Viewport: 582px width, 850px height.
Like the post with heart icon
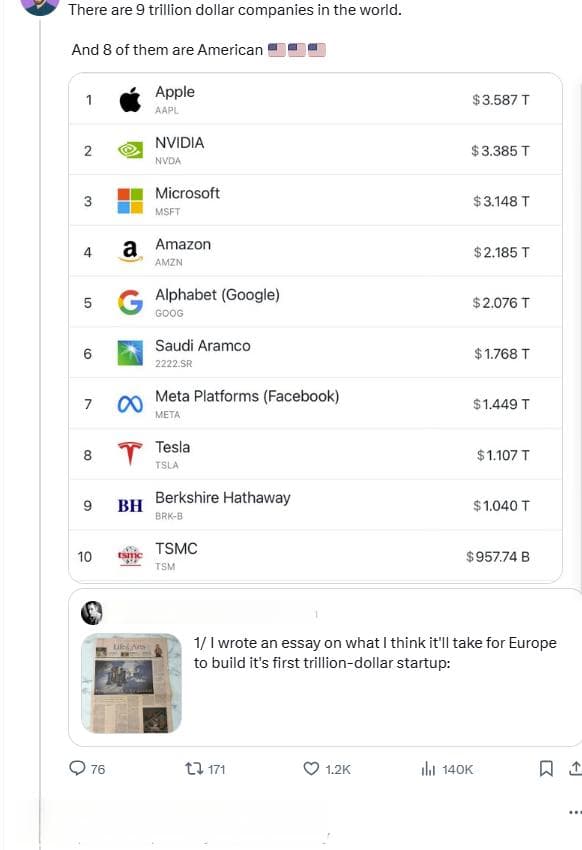(311, 768)
